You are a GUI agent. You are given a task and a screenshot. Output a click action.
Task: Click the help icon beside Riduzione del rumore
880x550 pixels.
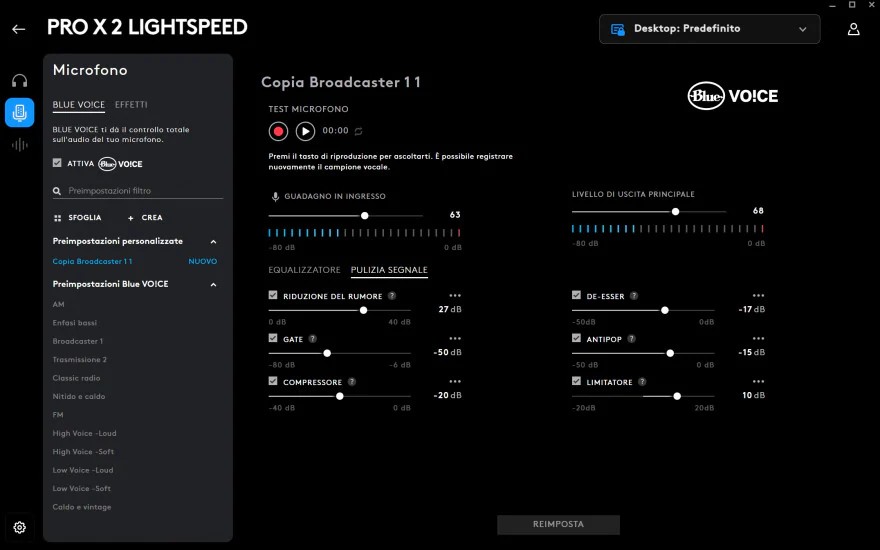392,296
